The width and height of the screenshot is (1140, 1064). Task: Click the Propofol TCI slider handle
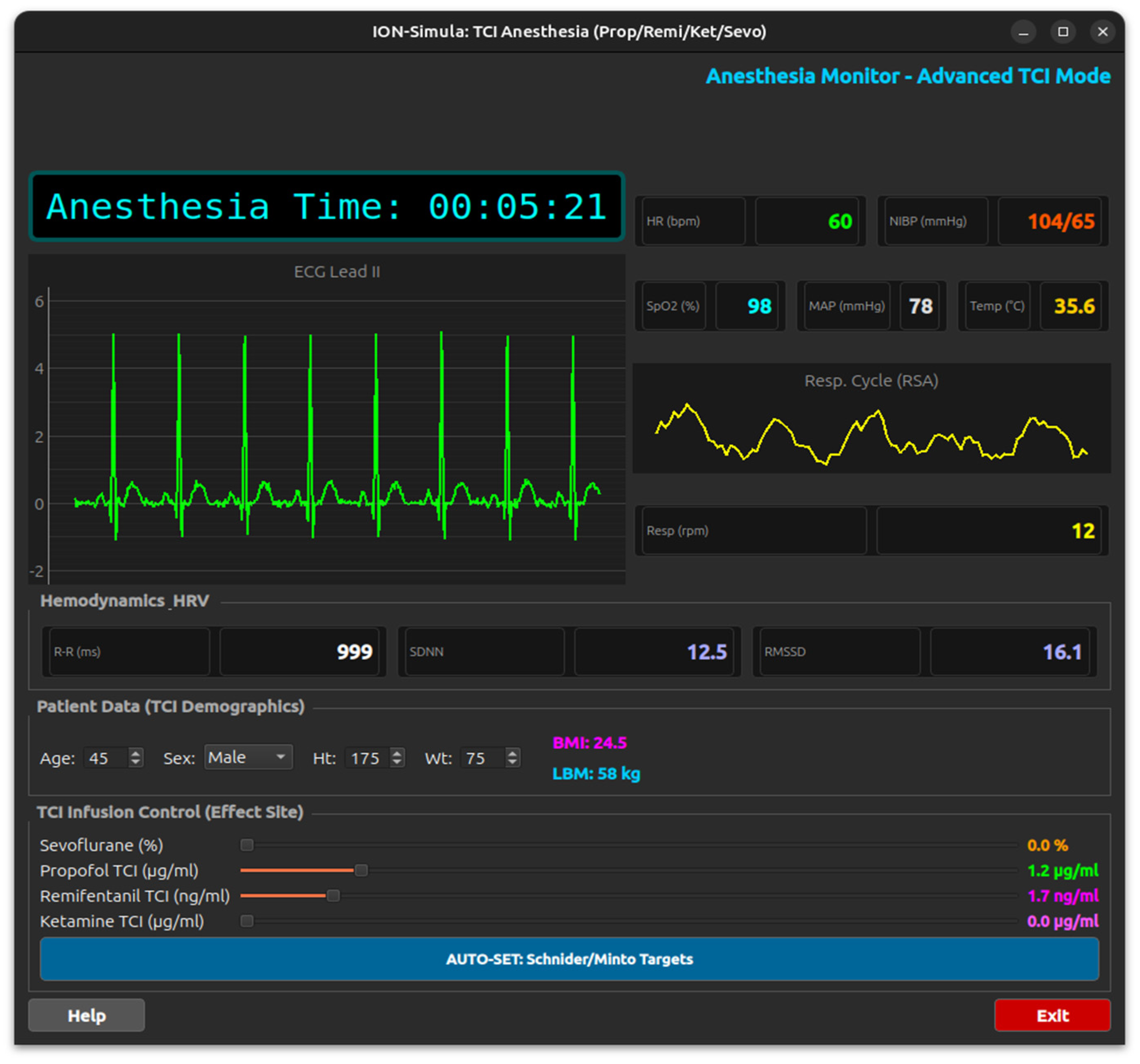click(x=361, y=870)
